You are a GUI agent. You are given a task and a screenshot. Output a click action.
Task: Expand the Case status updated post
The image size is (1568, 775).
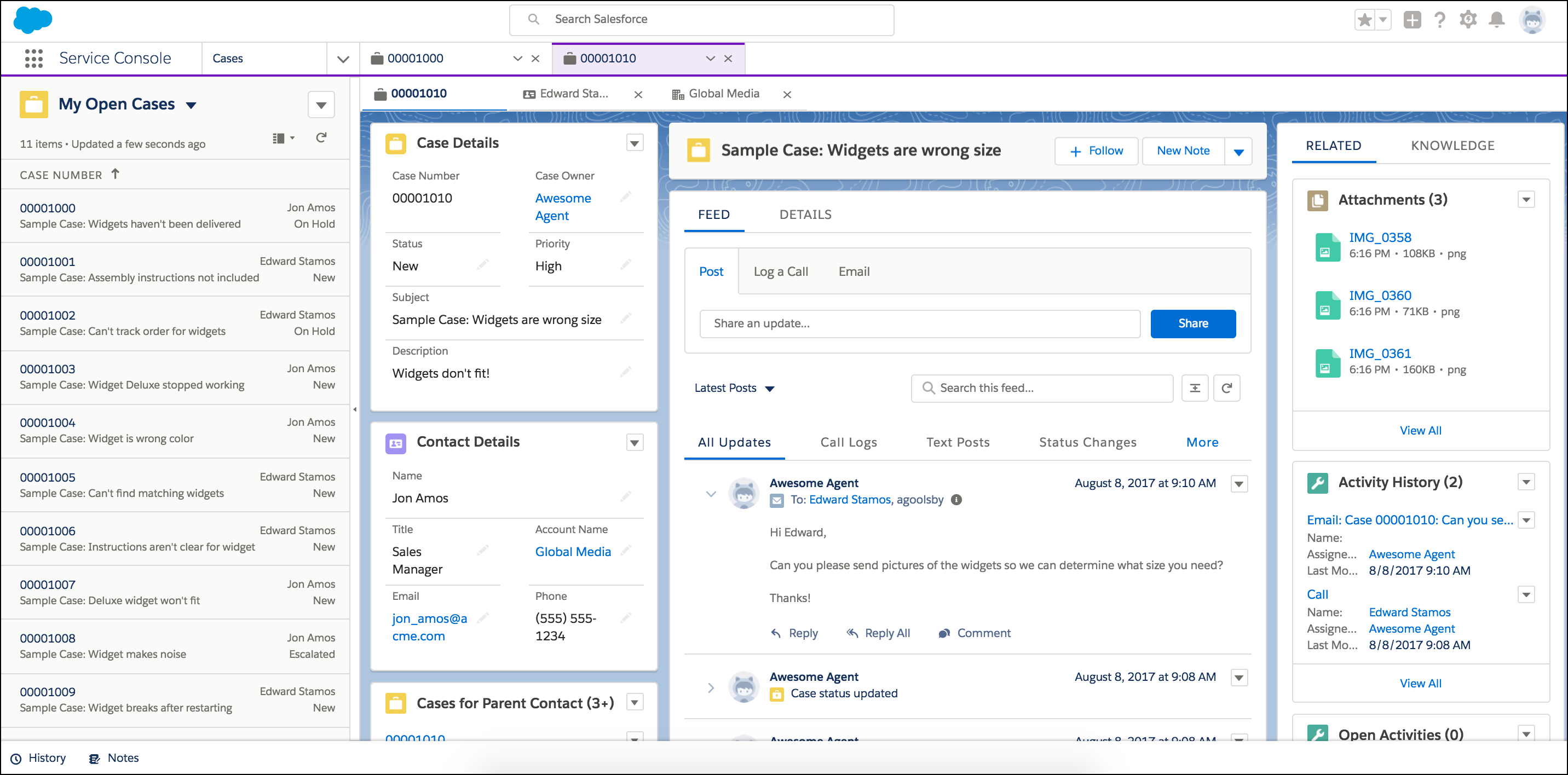coord(710,688)
